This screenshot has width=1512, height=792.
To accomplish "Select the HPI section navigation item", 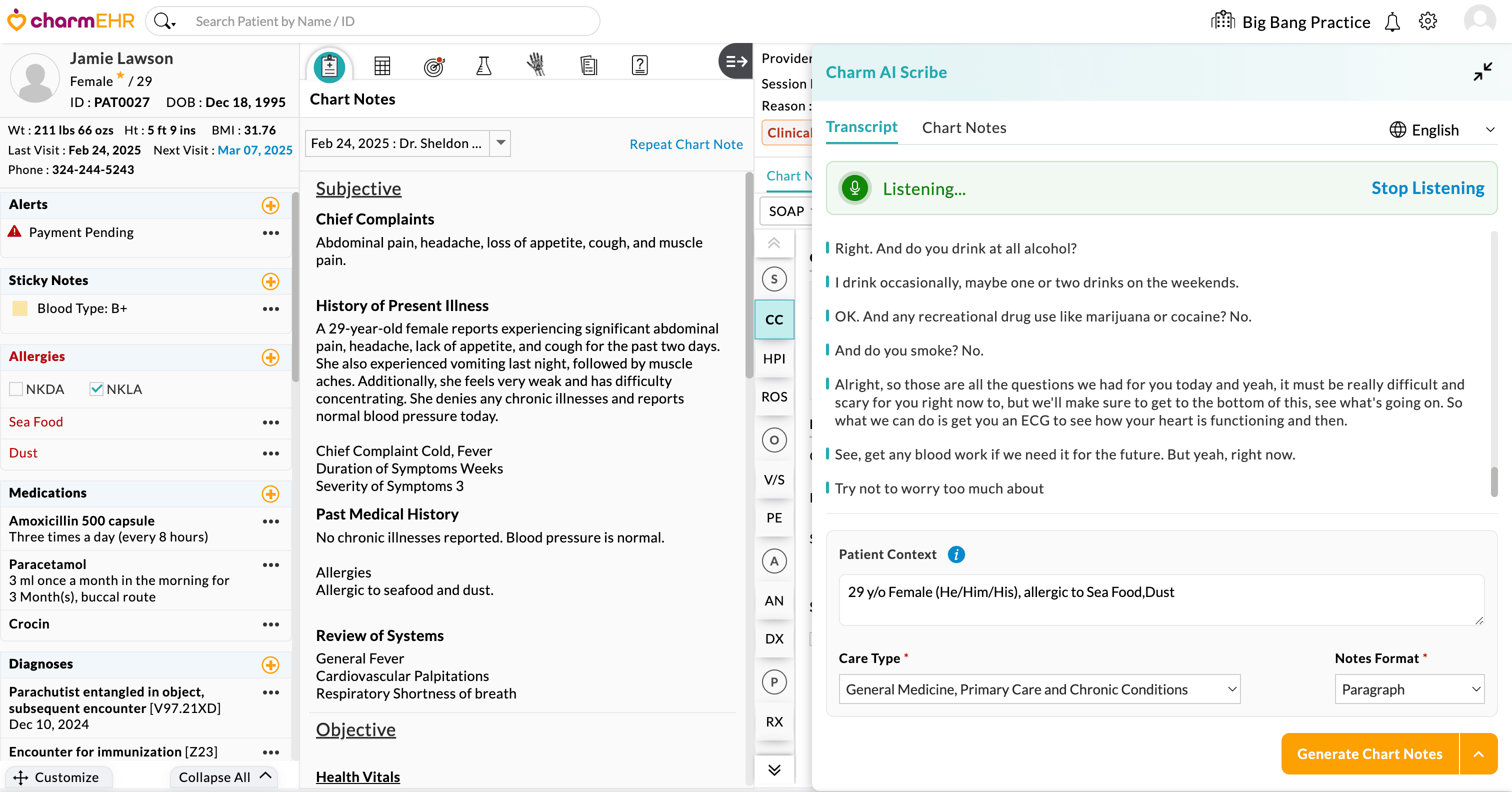I will 773,358.
